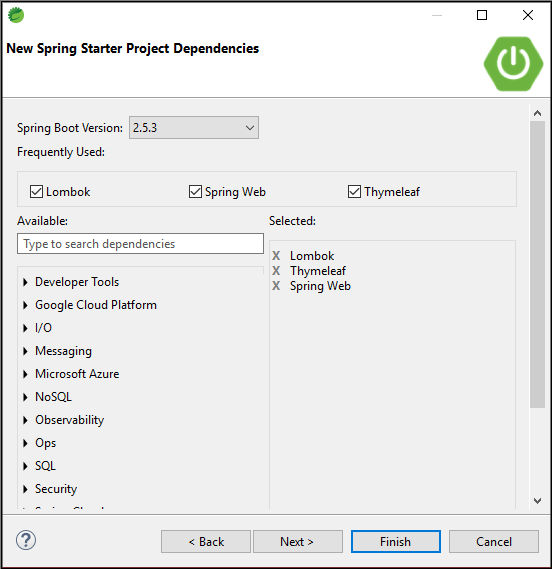Close the dialog with the X button

pyautogui.click(x=528, y=15)
